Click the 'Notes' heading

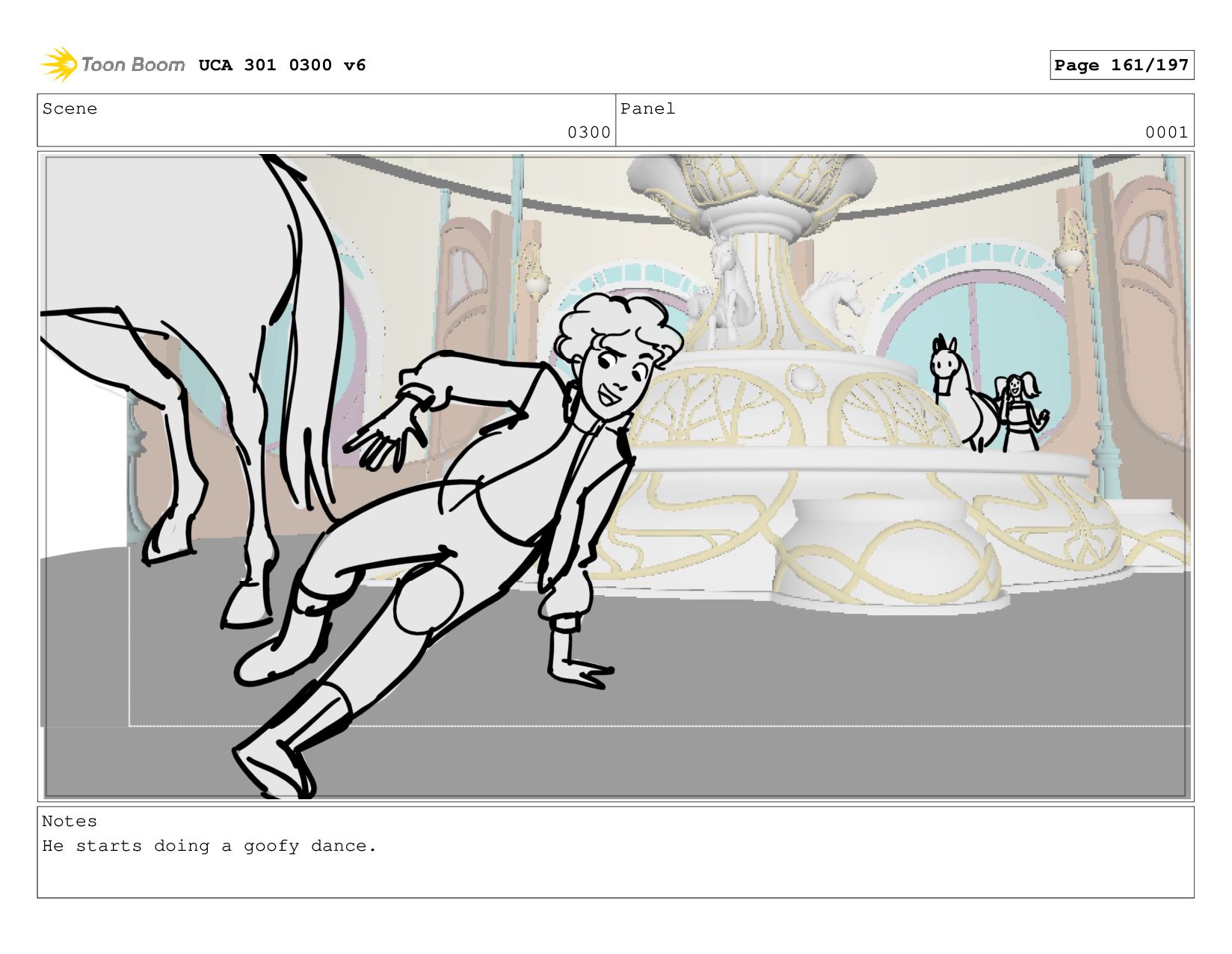click(x=70, y=821)
